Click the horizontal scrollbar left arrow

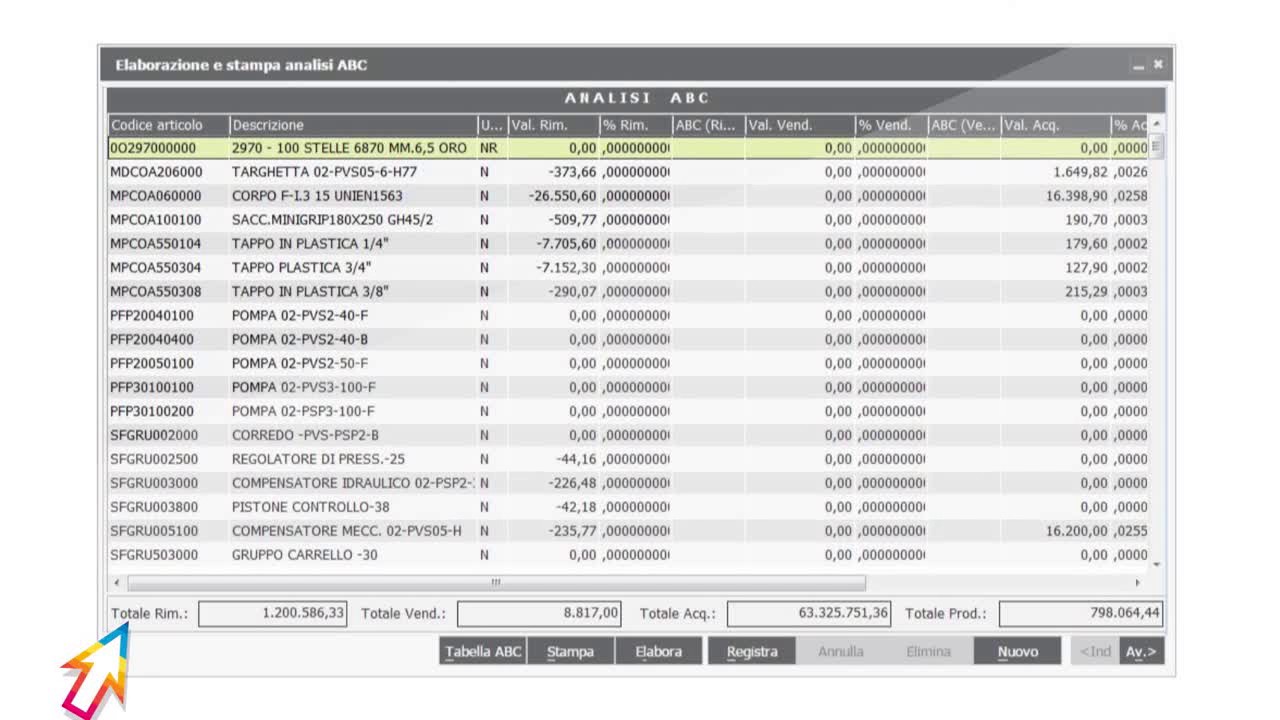pos(117,582)
